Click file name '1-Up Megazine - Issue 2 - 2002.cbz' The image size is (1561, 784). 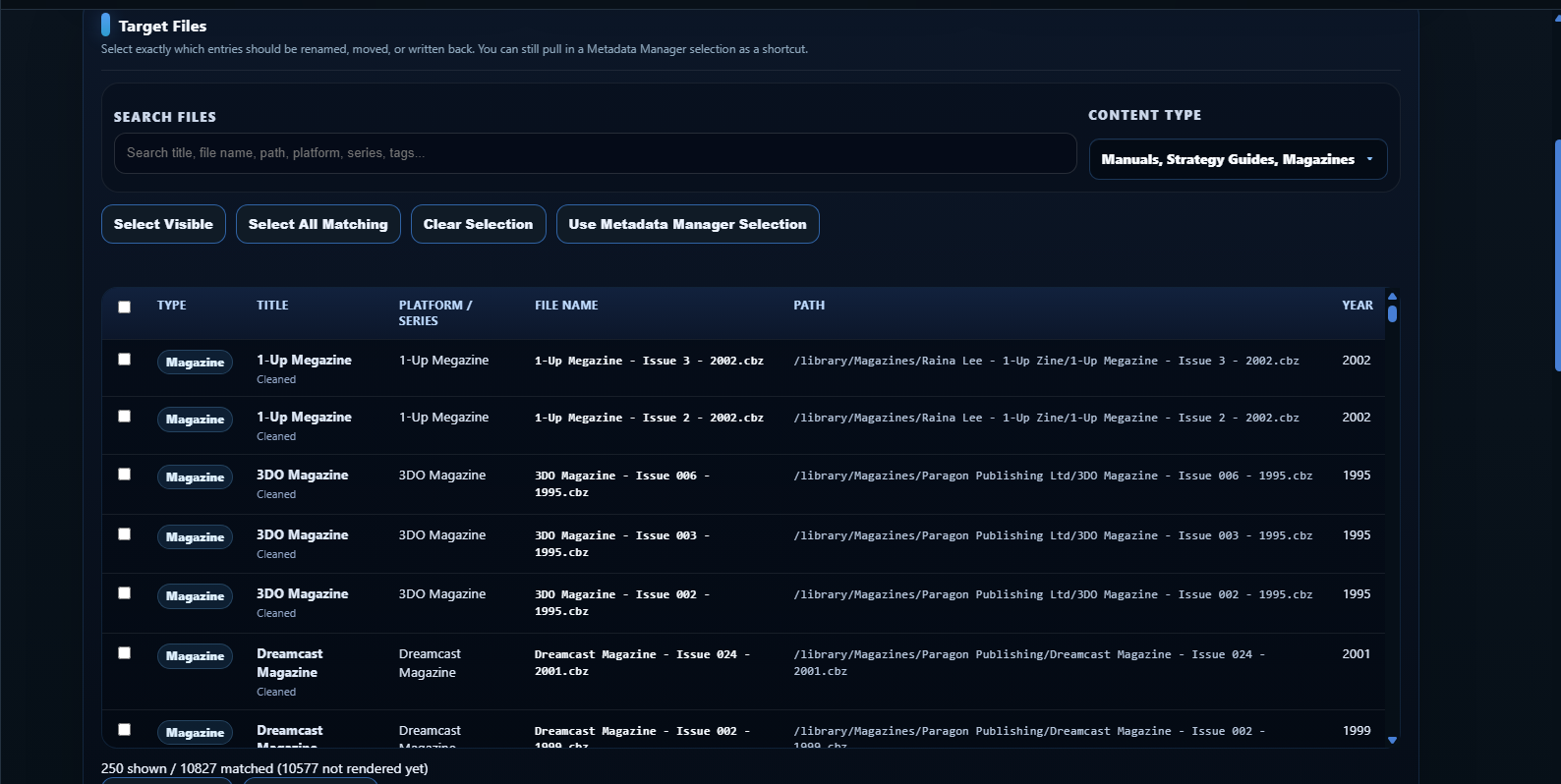649,418
